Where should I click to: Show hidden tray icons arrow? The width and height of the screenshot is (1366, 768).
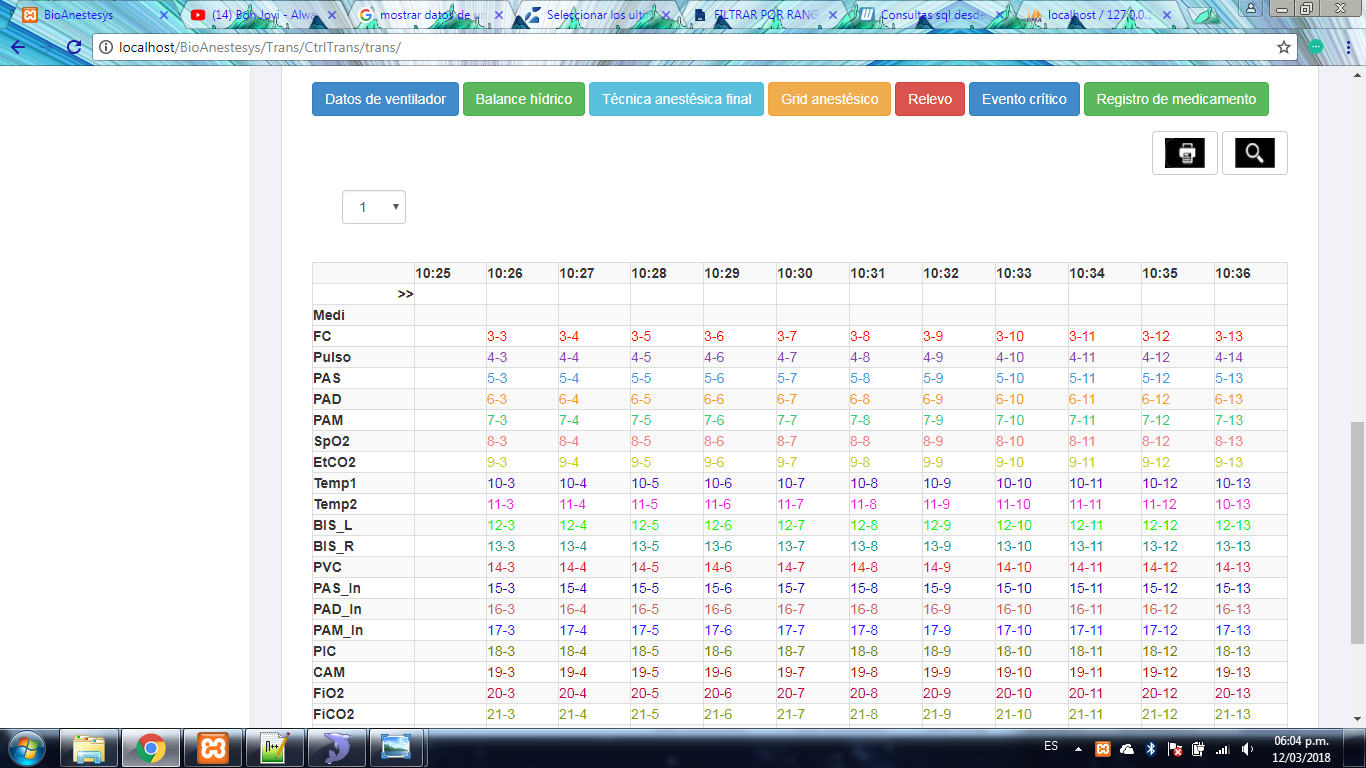(1078, 748)
